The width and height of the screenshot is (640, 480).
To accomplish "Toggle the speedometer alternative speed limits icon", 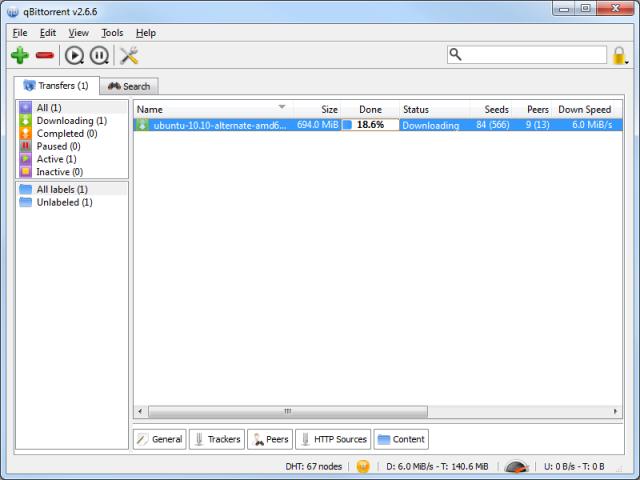I will point(516,466).
